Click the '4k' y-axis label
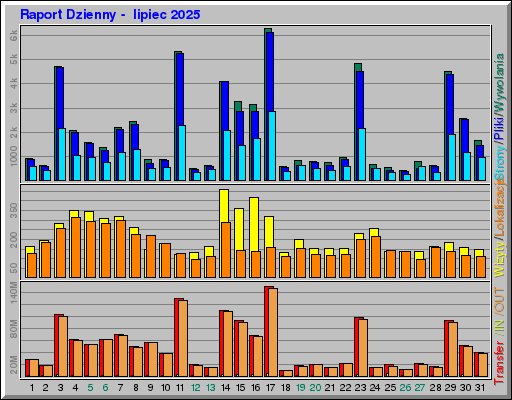 pos(14,84)
